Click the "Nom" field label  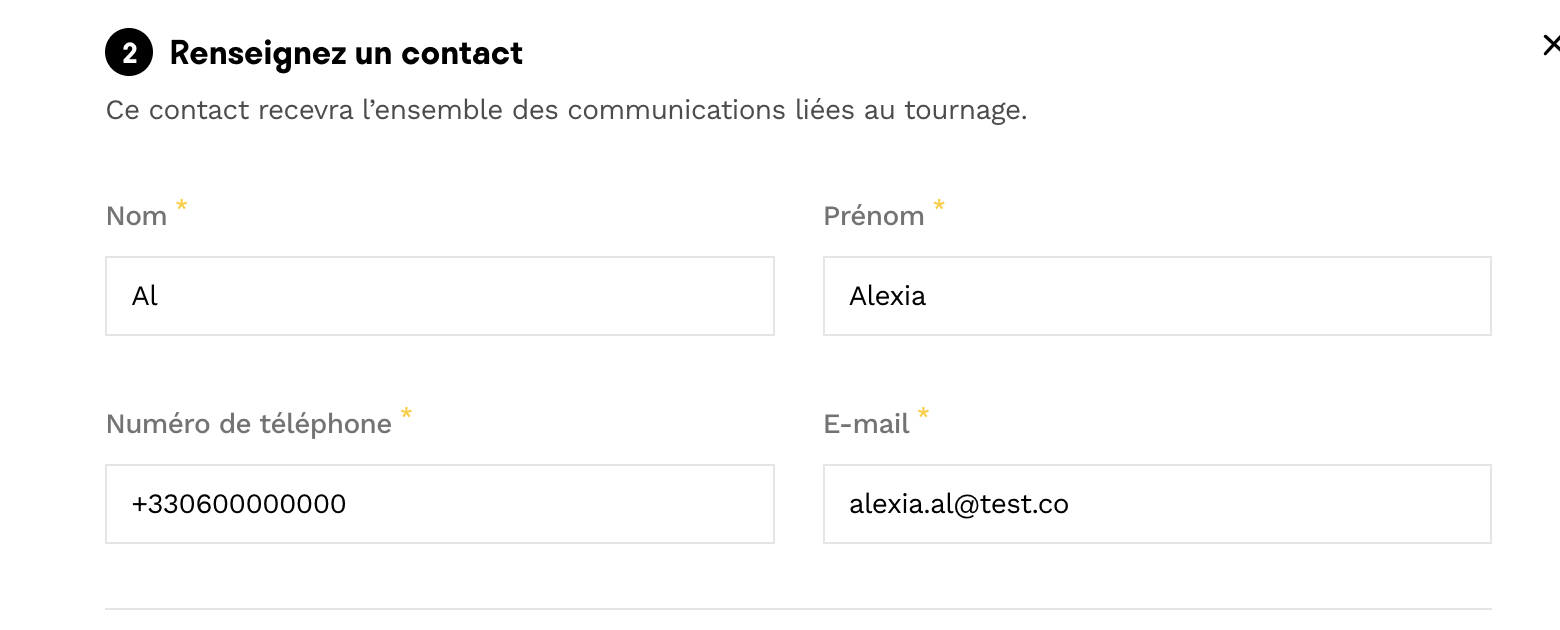[x=136, y=216]
